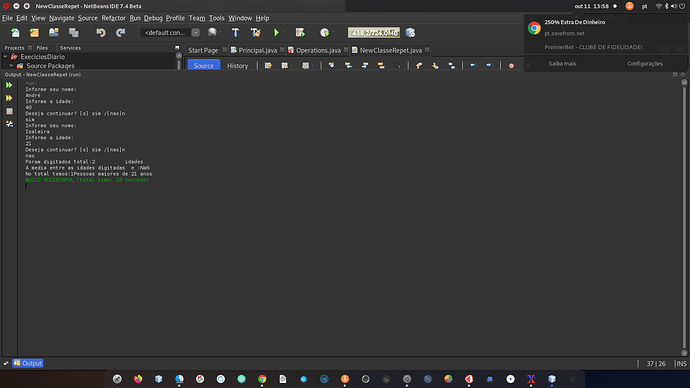
Task: Click the memory usage bar
Action: (374, 33)
